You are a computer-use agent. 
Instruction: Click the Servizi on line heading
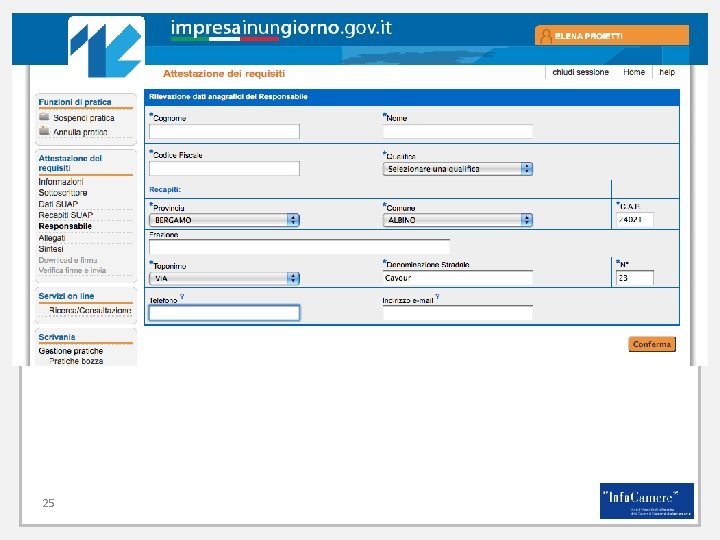click(66, 296)
